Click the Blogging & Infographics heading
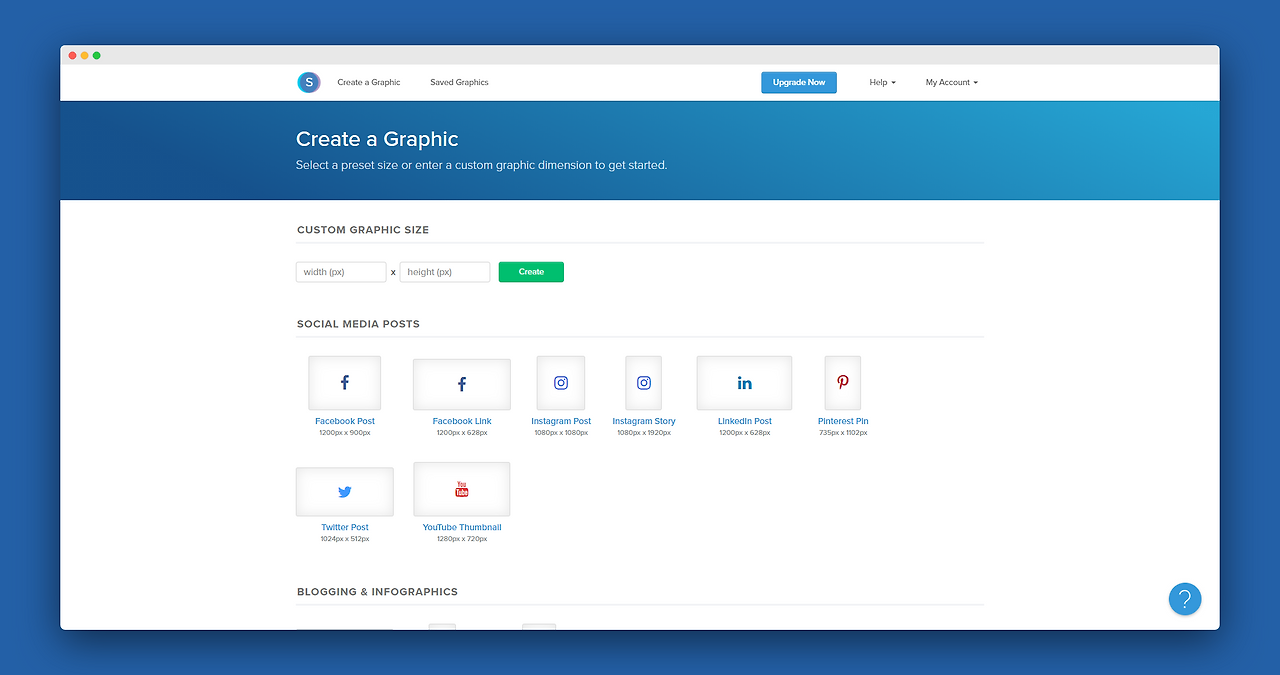 pyautogui.click(x=377, y=592)
